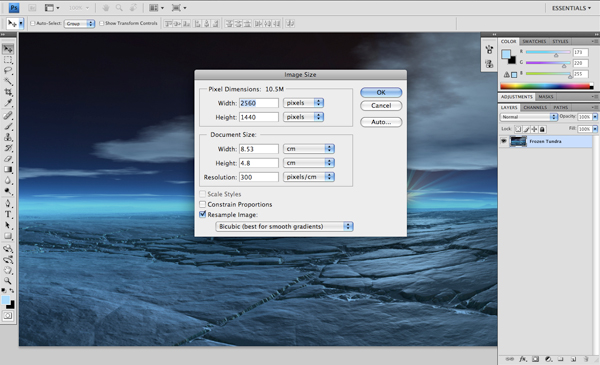600x365 pixels.
Task: Select the Eyedropper tool
Action: tap(8, 103)
